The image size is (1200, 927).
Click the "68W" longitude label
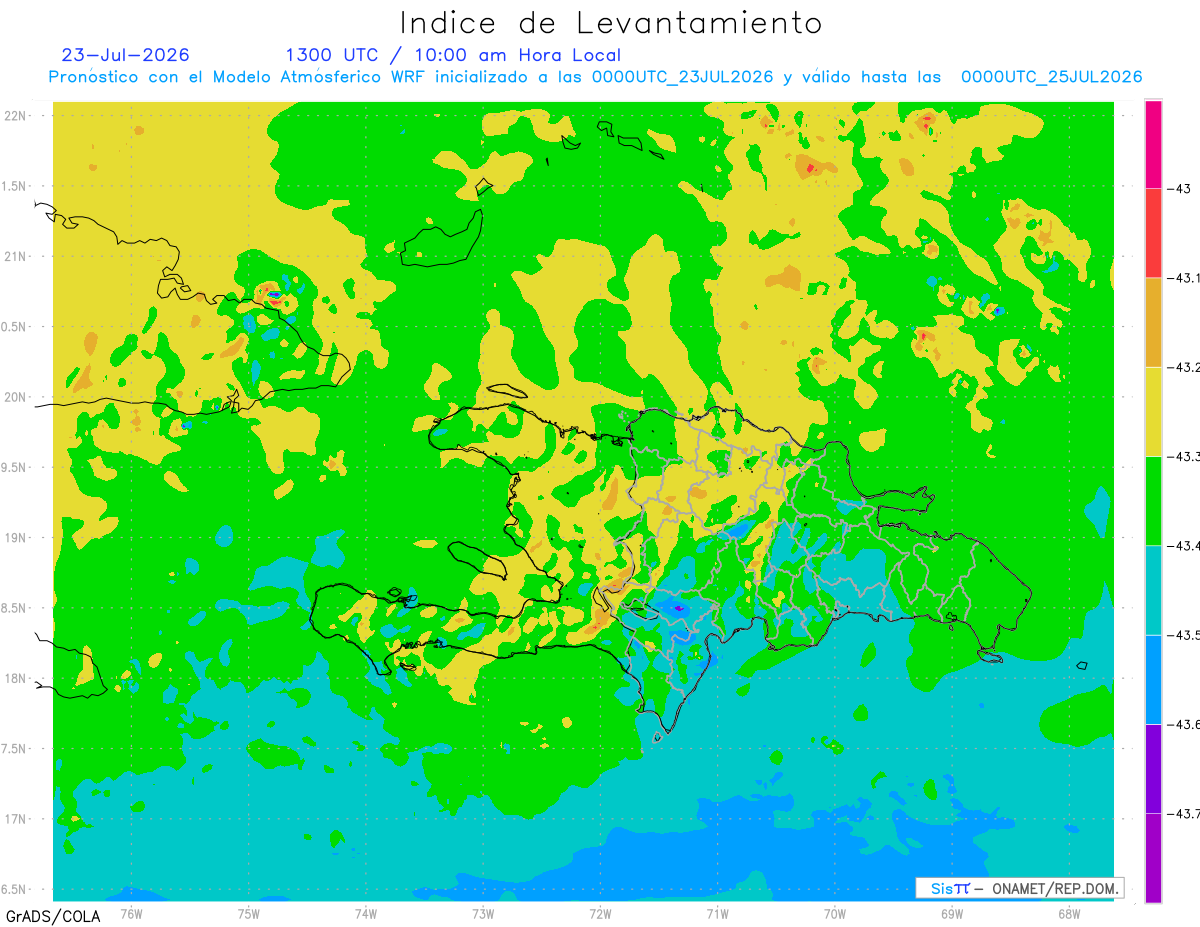pos(1069,913)
